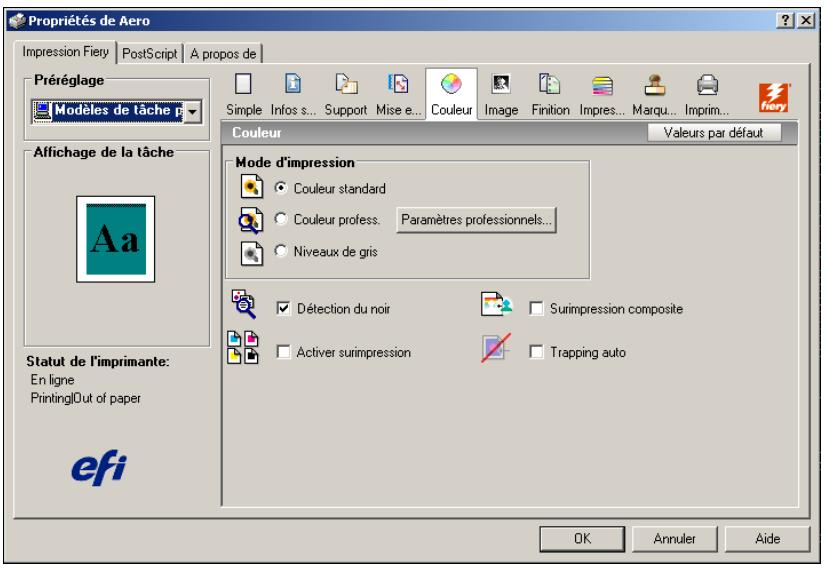Enable Trapping auto checkbox
The width and height of the screenshot is (826, 568).
click(x=536, y=351)
